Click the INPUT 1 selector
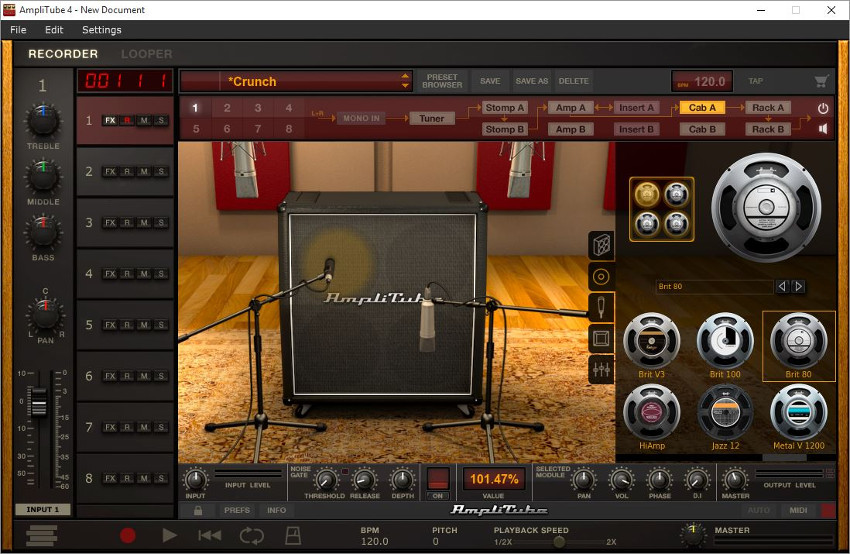The width and height of the screenshot is (850, 554). (43, 510)
